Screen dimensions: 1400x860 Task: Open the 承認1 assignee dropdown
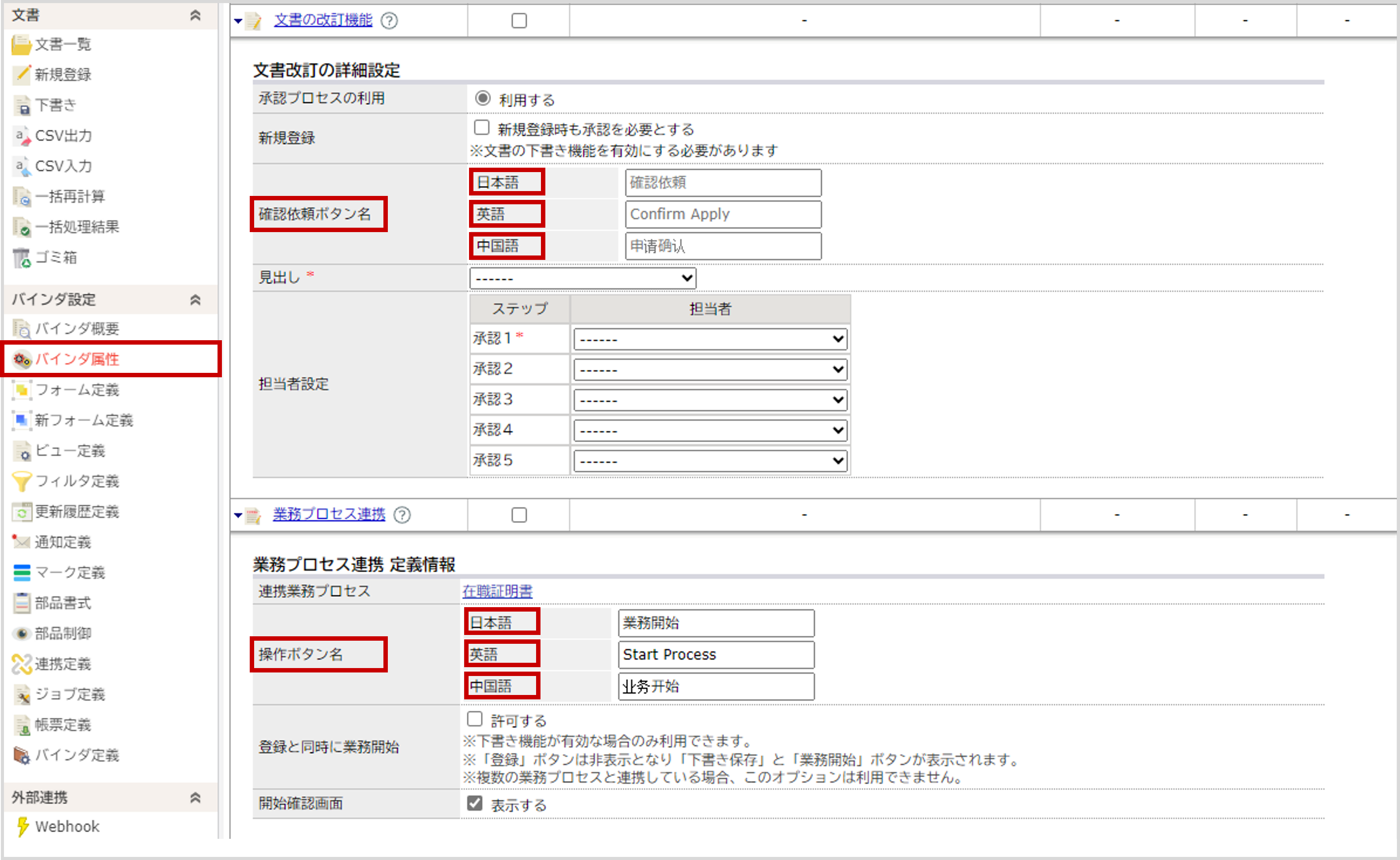710,339
